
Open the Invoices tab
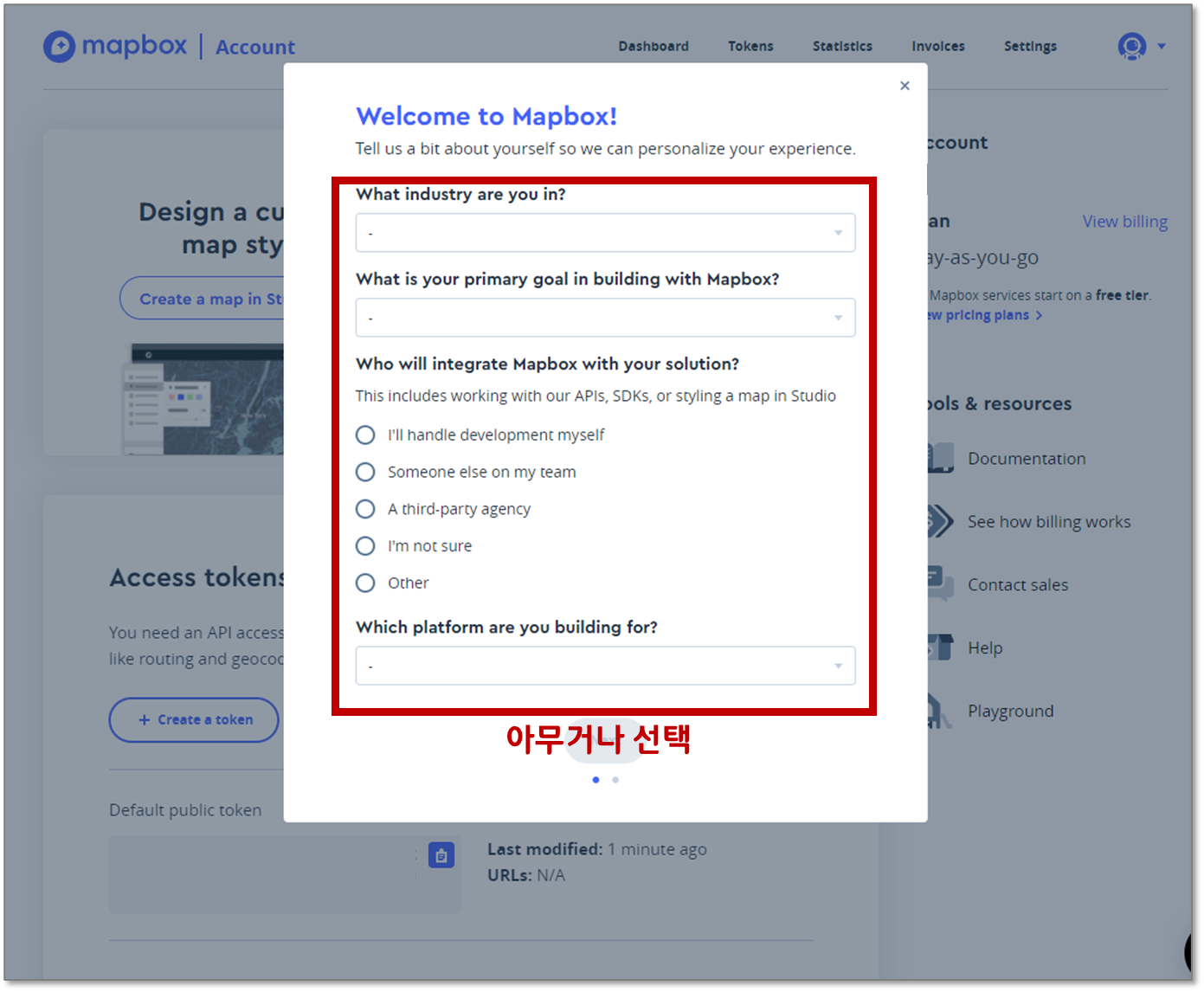(938, 46)
